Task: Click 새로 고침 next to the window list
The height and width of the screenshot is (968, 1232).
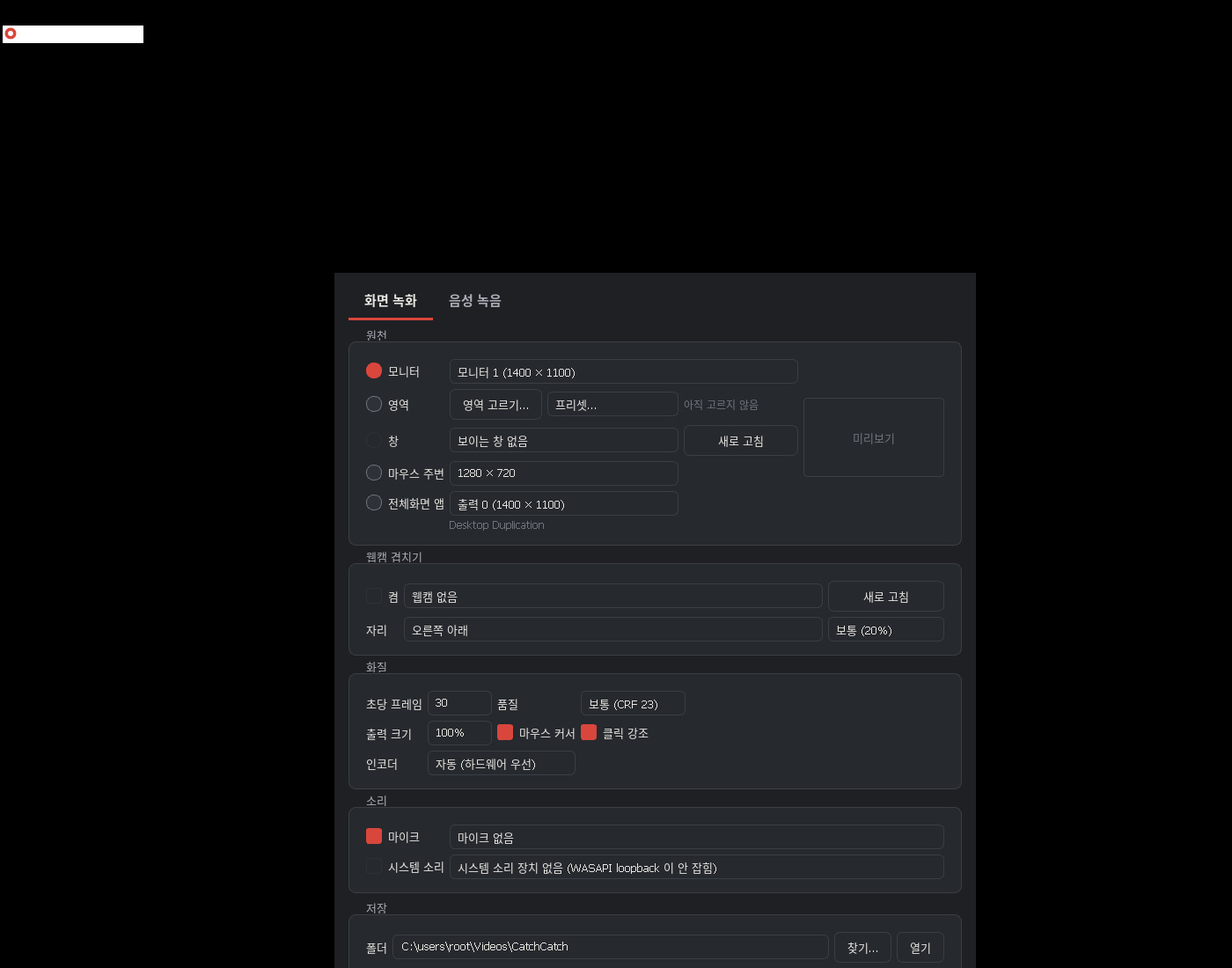Action: point(741,441)
